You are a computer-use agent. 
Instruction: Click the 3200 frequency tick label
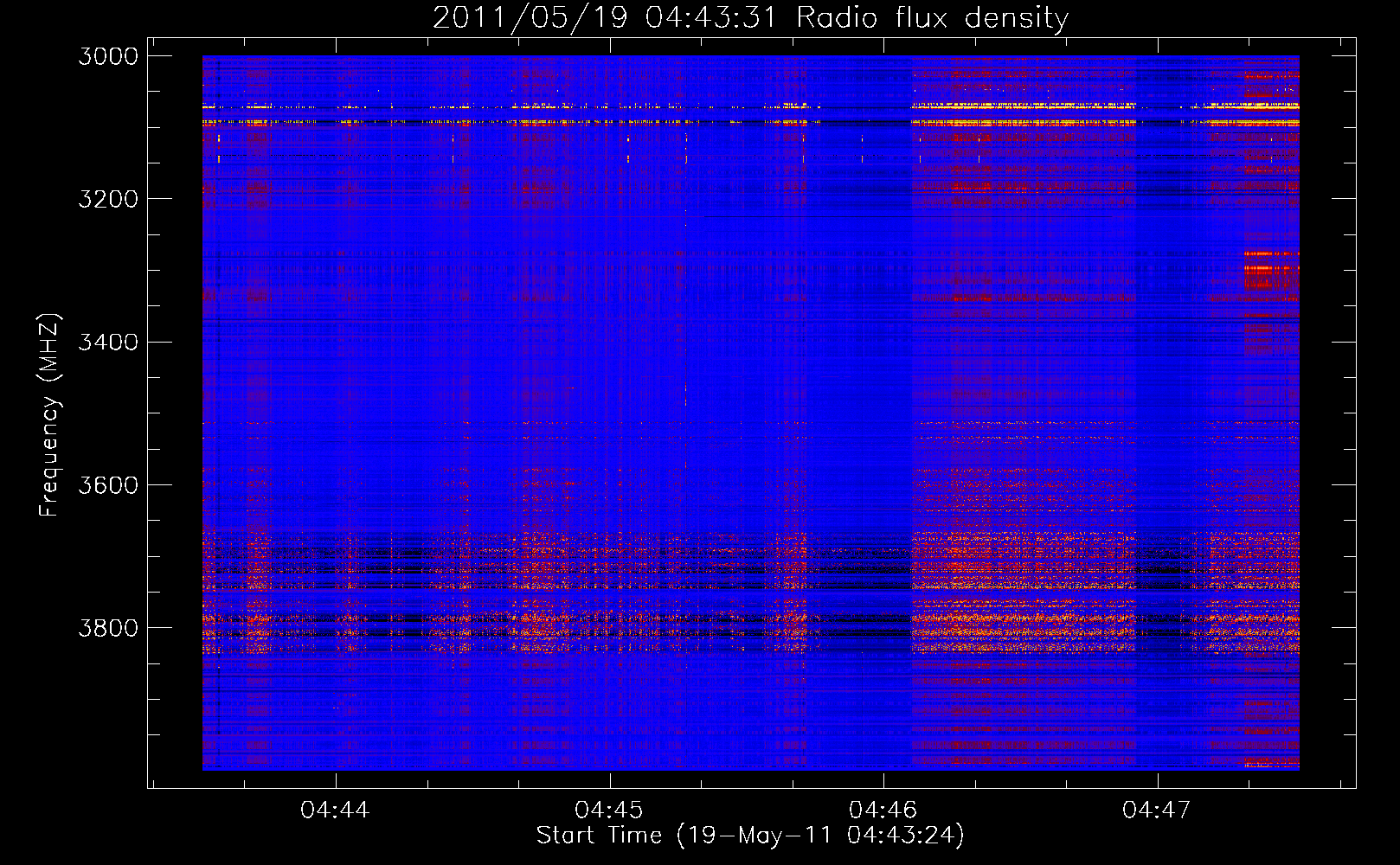coord(108,199)
